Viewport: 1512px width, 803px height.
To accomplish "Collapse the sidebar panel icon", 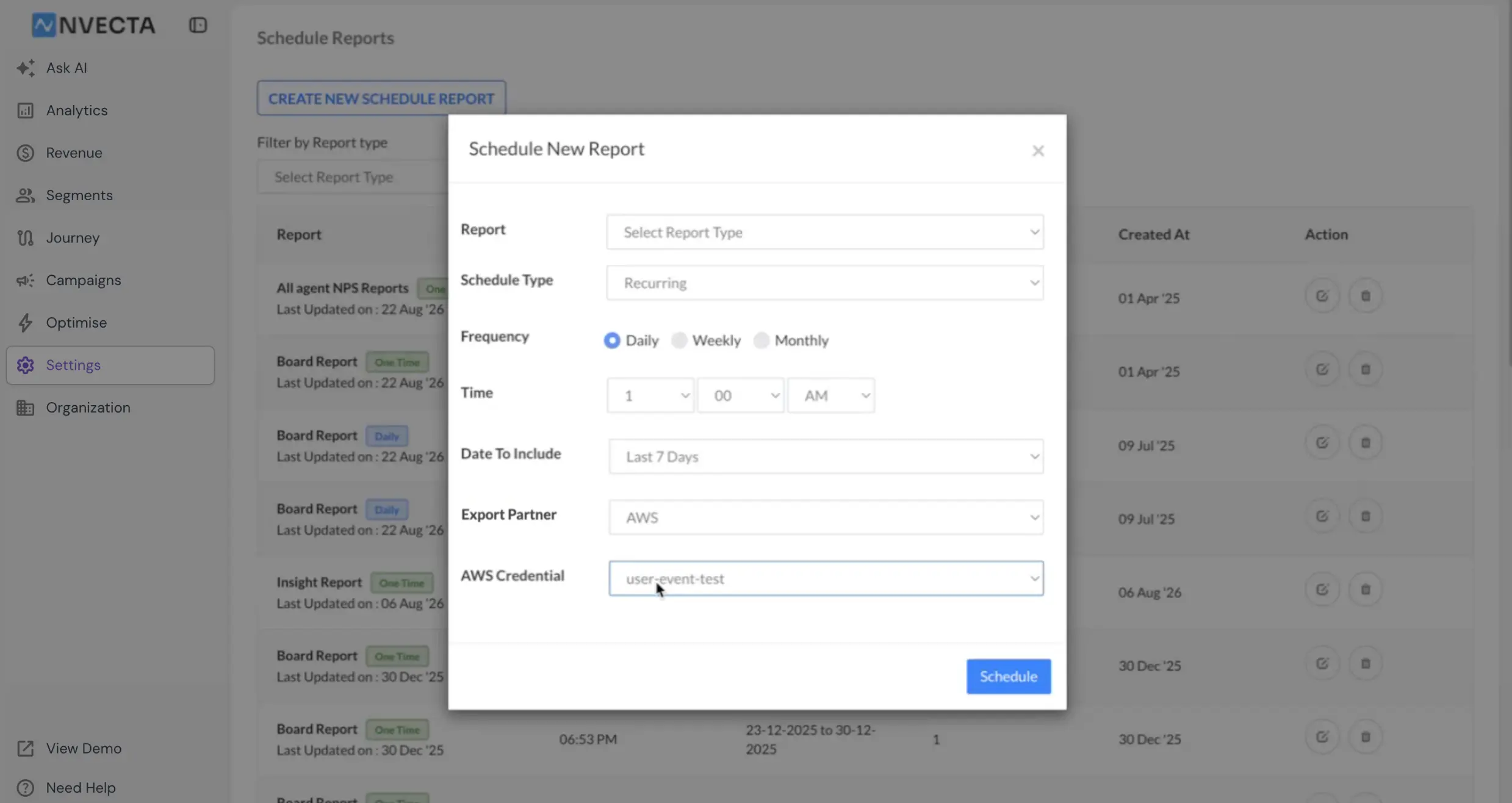I will 198,25.
